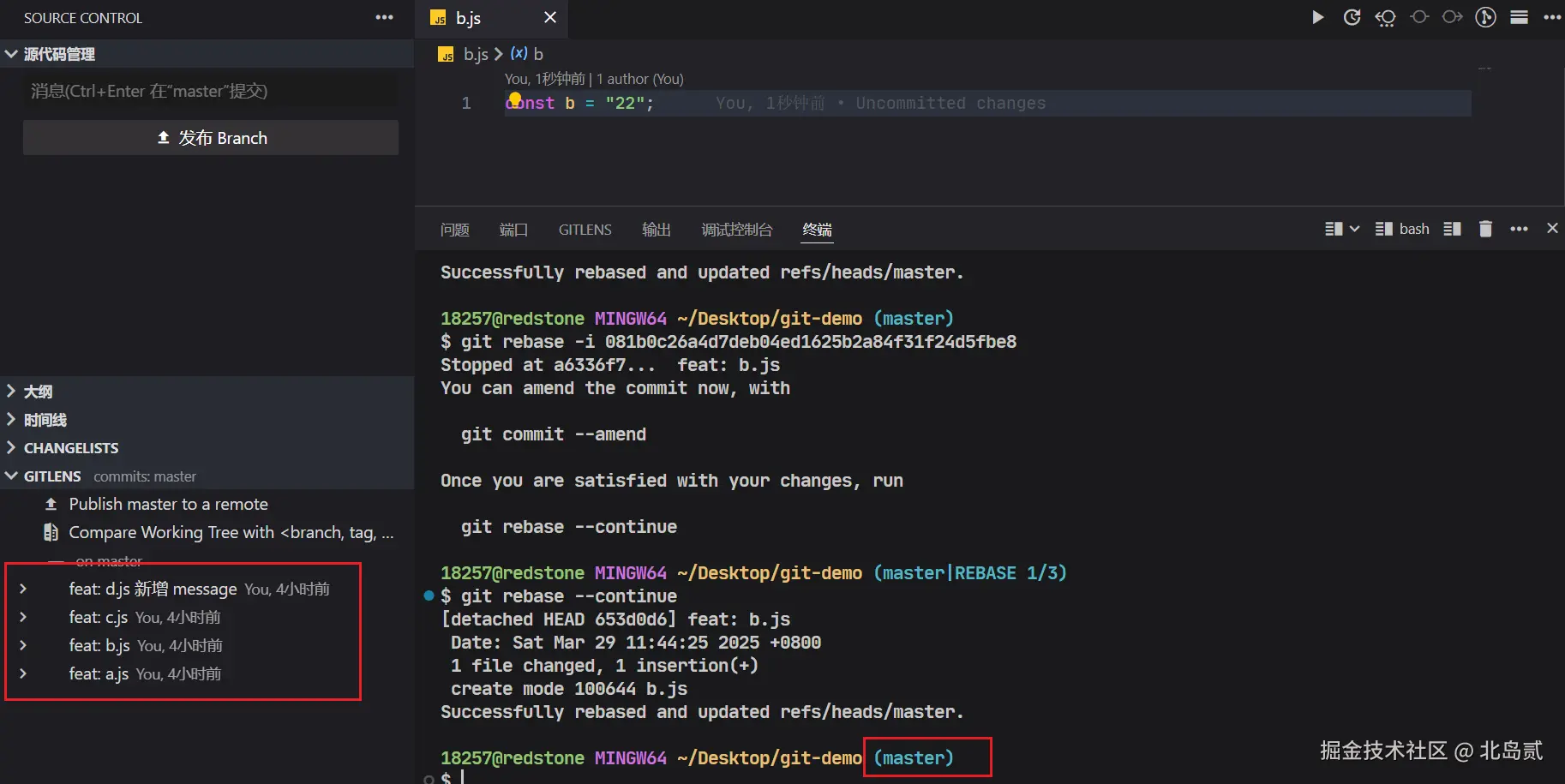
Task: Select the b.js editor tab
Action: click(491, 18)
